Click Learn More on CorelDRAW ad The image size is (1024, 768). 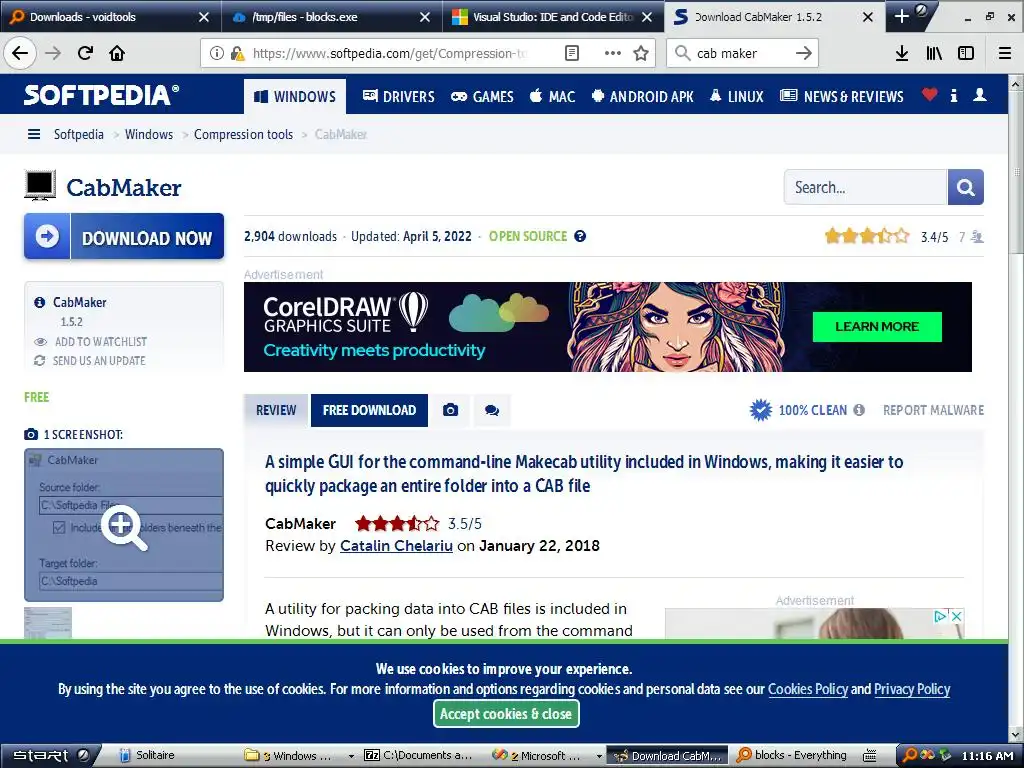click(877, 327)
